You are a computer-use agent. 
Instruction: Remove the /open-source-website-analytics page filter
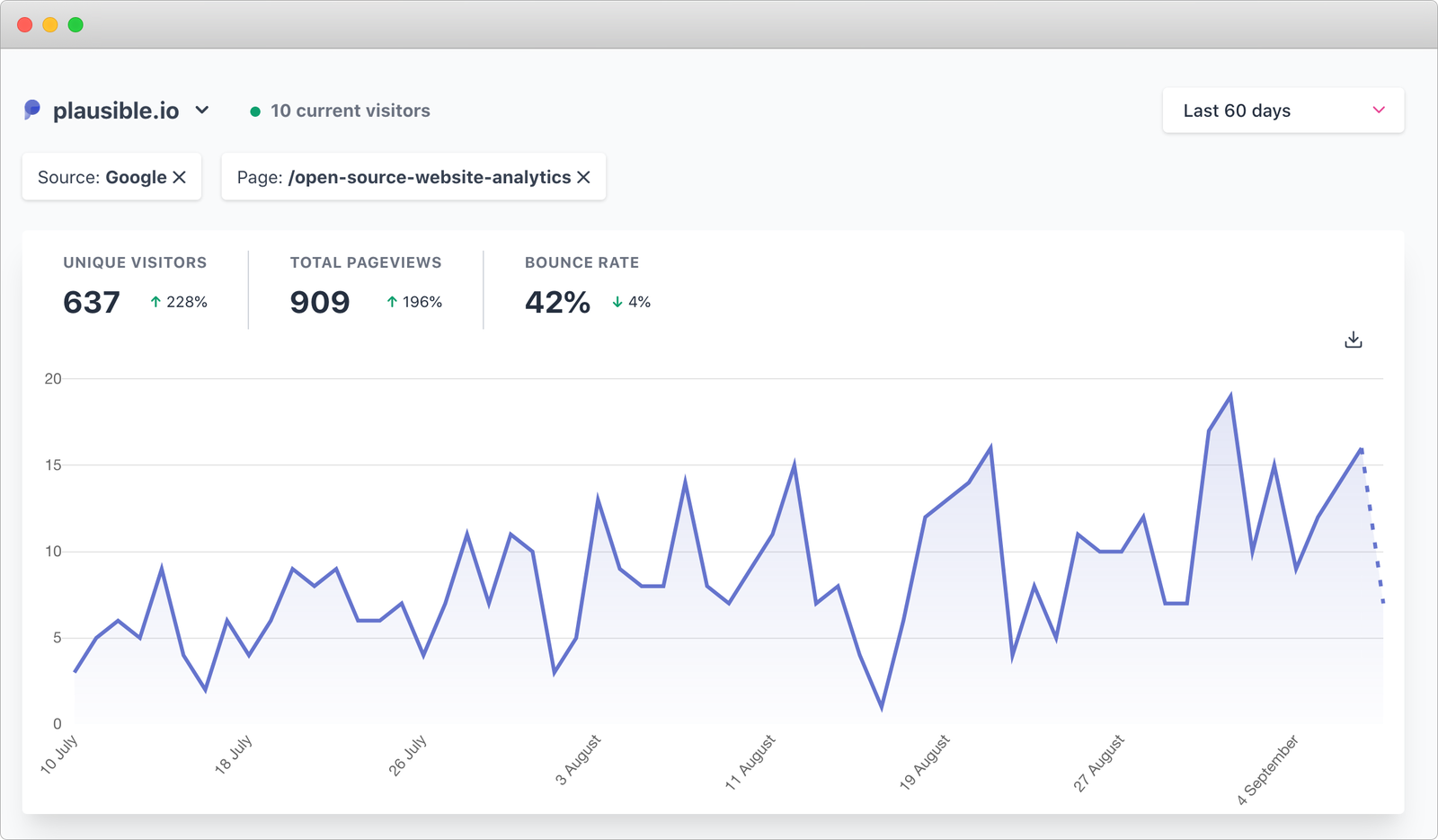pos(583,177)
